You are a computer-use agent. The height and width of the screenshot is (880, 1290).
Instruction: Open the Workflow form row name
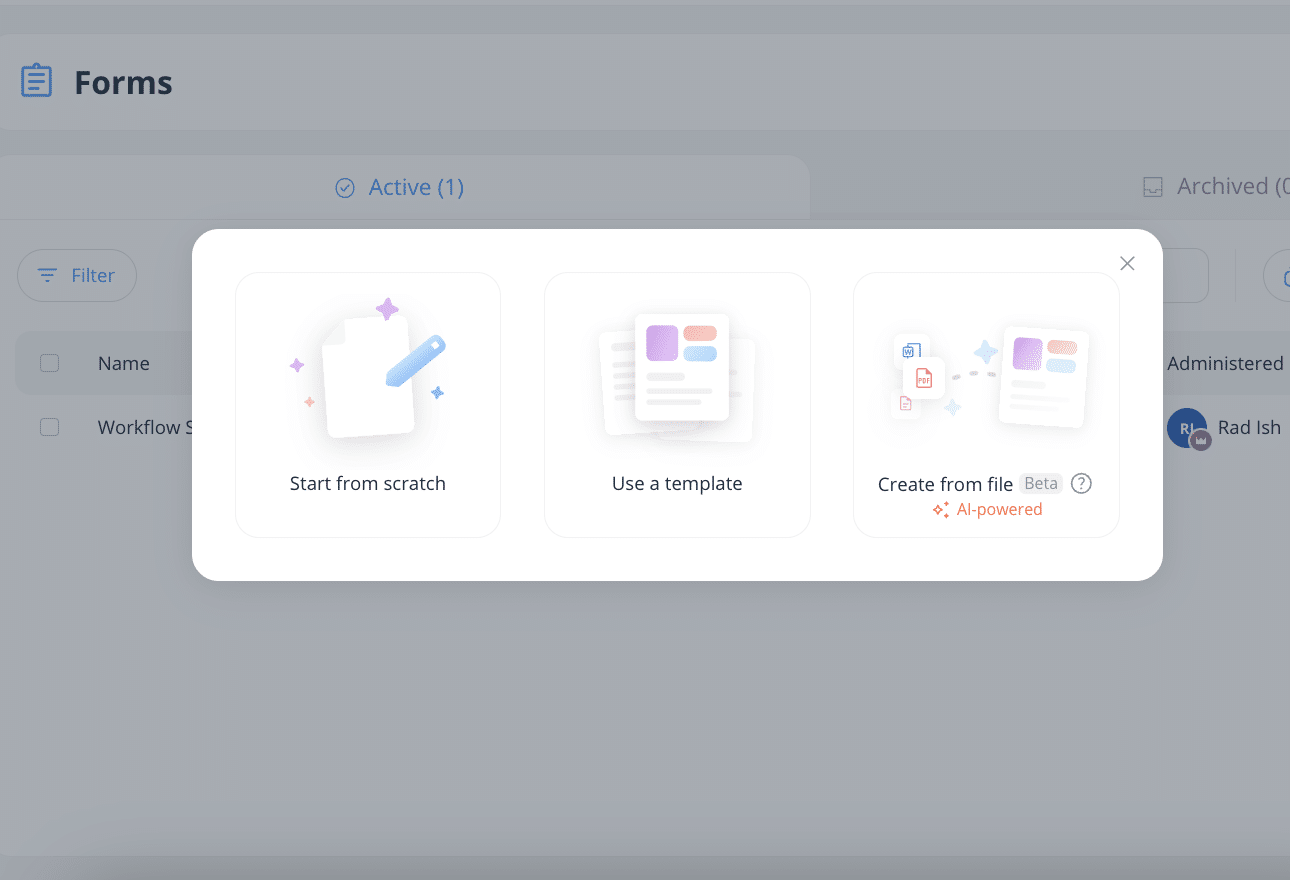[x=145, y=427]
